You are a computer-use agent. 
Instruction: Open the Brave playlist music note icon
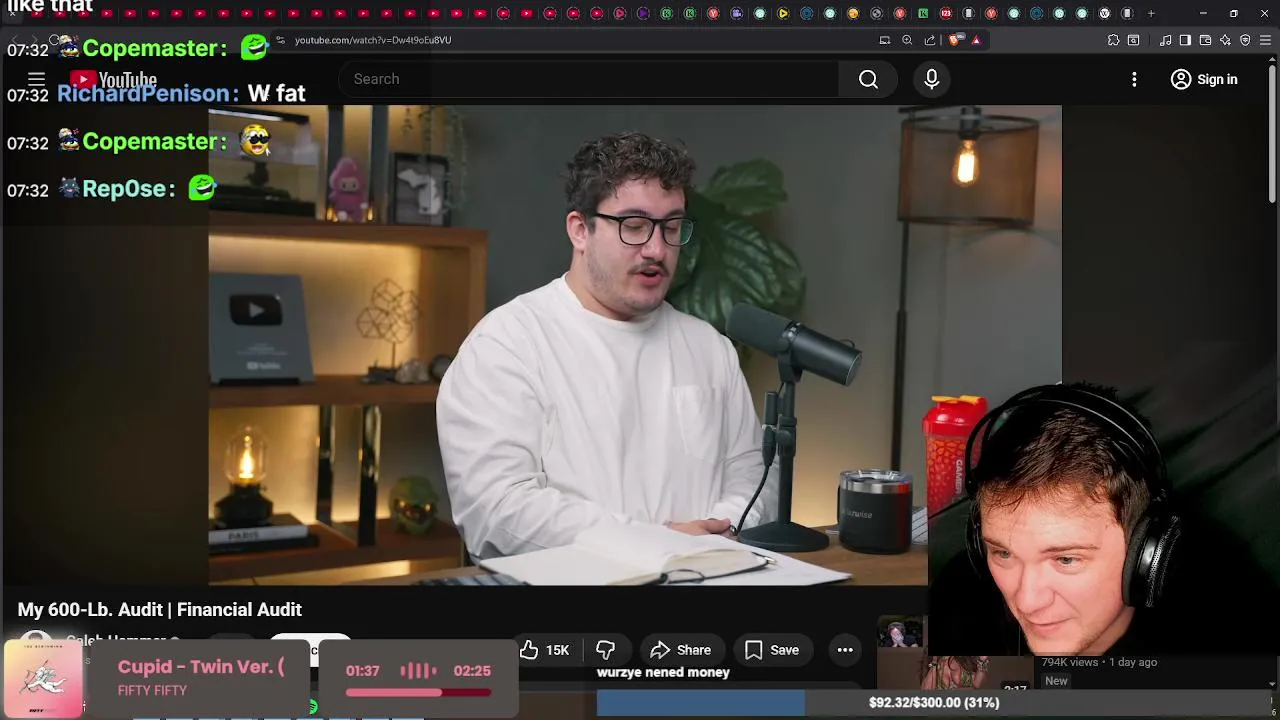pos(1166,40)
